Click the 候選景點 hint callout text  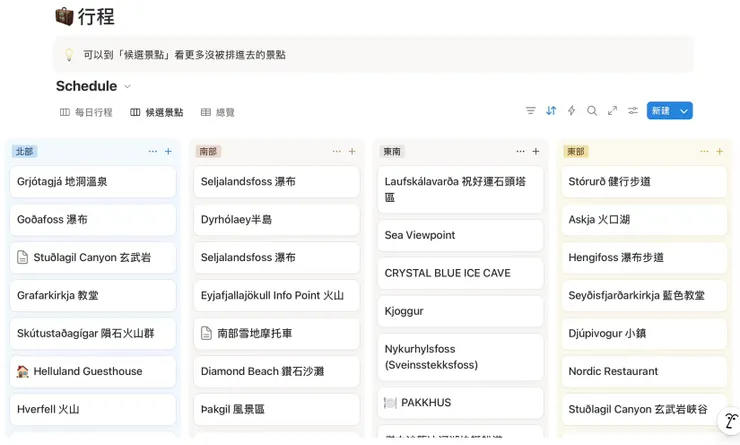[185, 55]
